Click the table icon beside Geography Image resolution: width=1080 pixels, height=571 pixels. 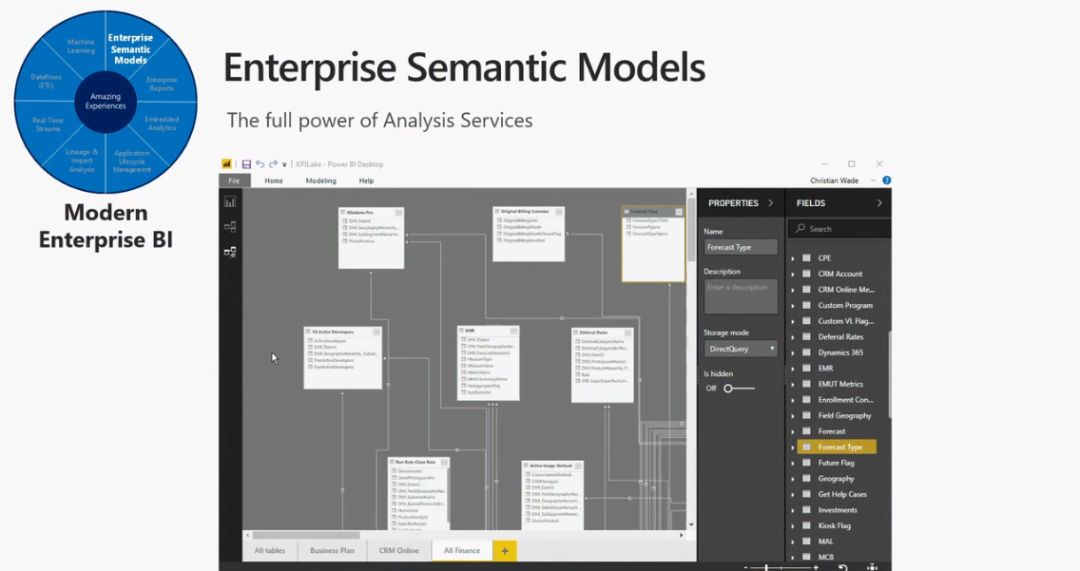coord(807,479)
